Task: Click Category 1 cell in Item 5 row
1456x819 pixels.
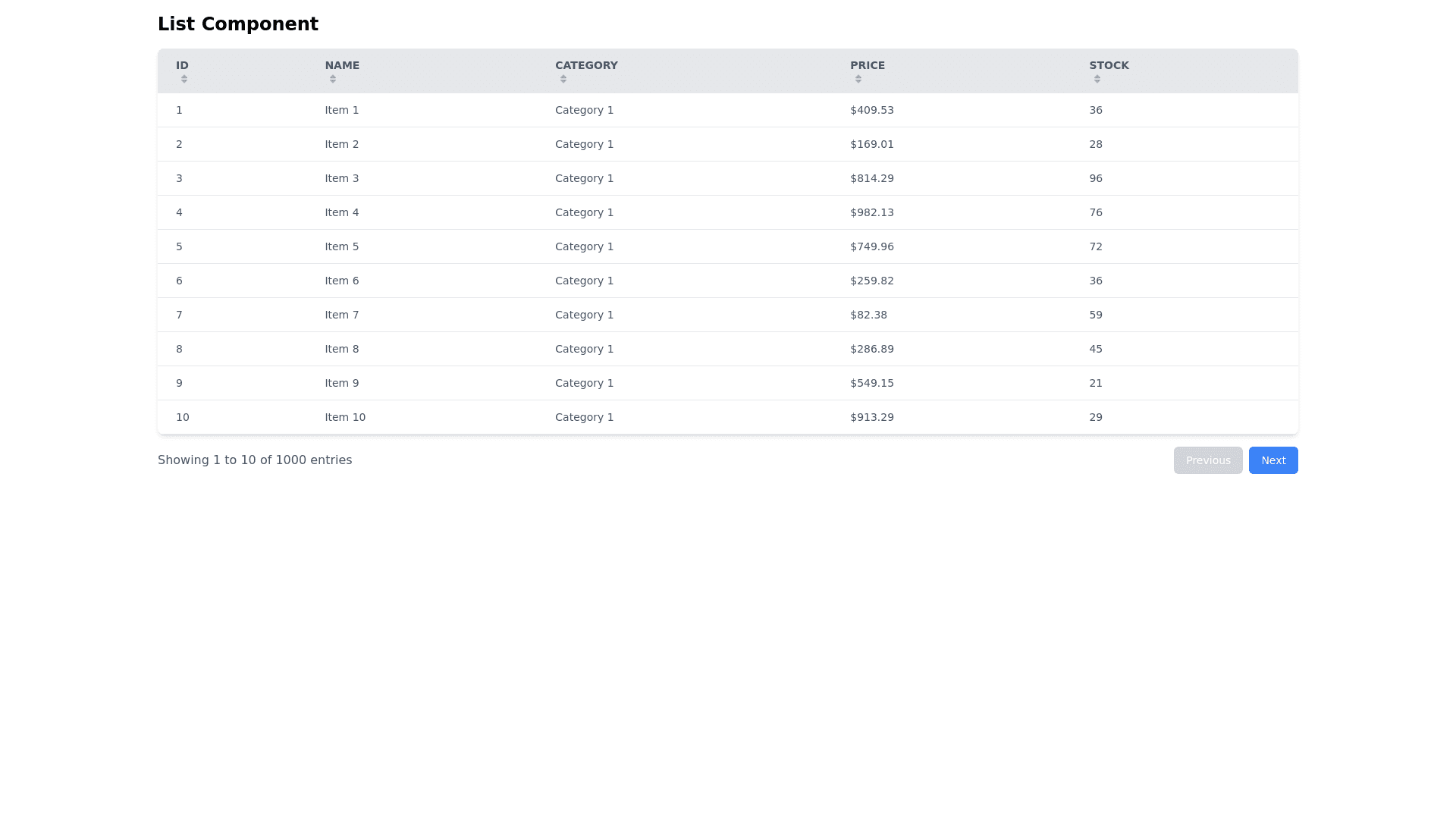Action: click(x=584, y=246)
